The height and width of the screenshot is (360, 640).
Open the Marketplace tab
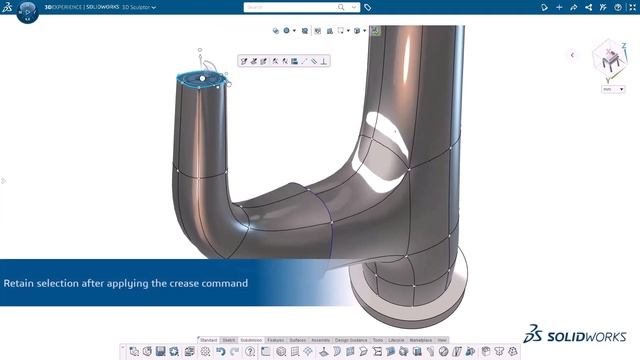tap(420, 340)
